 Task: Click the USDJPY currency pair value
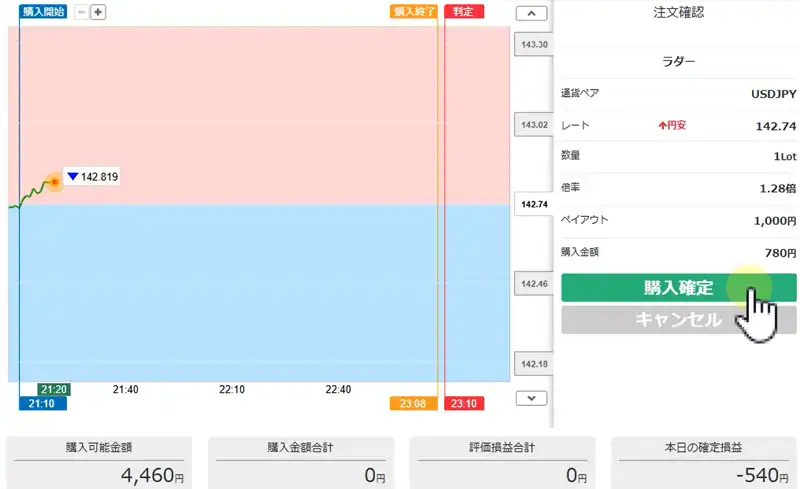(x=773, y=94)
